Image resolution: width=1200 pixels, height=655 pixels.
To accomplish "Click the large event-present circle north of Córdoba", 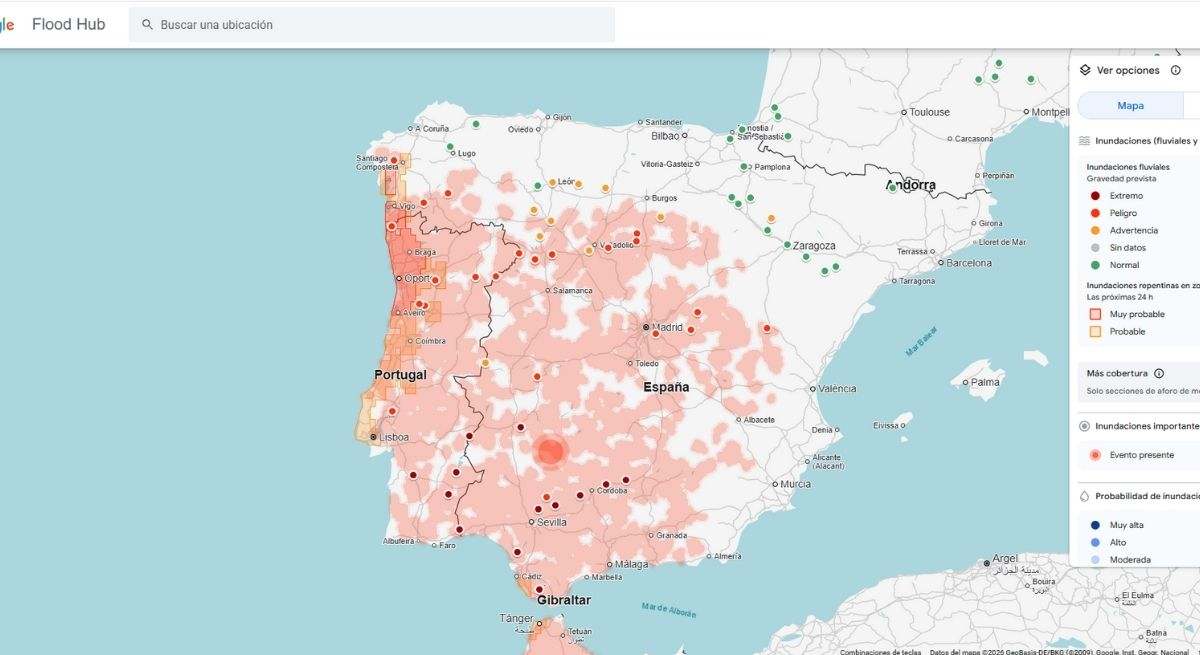I will click(550, 451).
